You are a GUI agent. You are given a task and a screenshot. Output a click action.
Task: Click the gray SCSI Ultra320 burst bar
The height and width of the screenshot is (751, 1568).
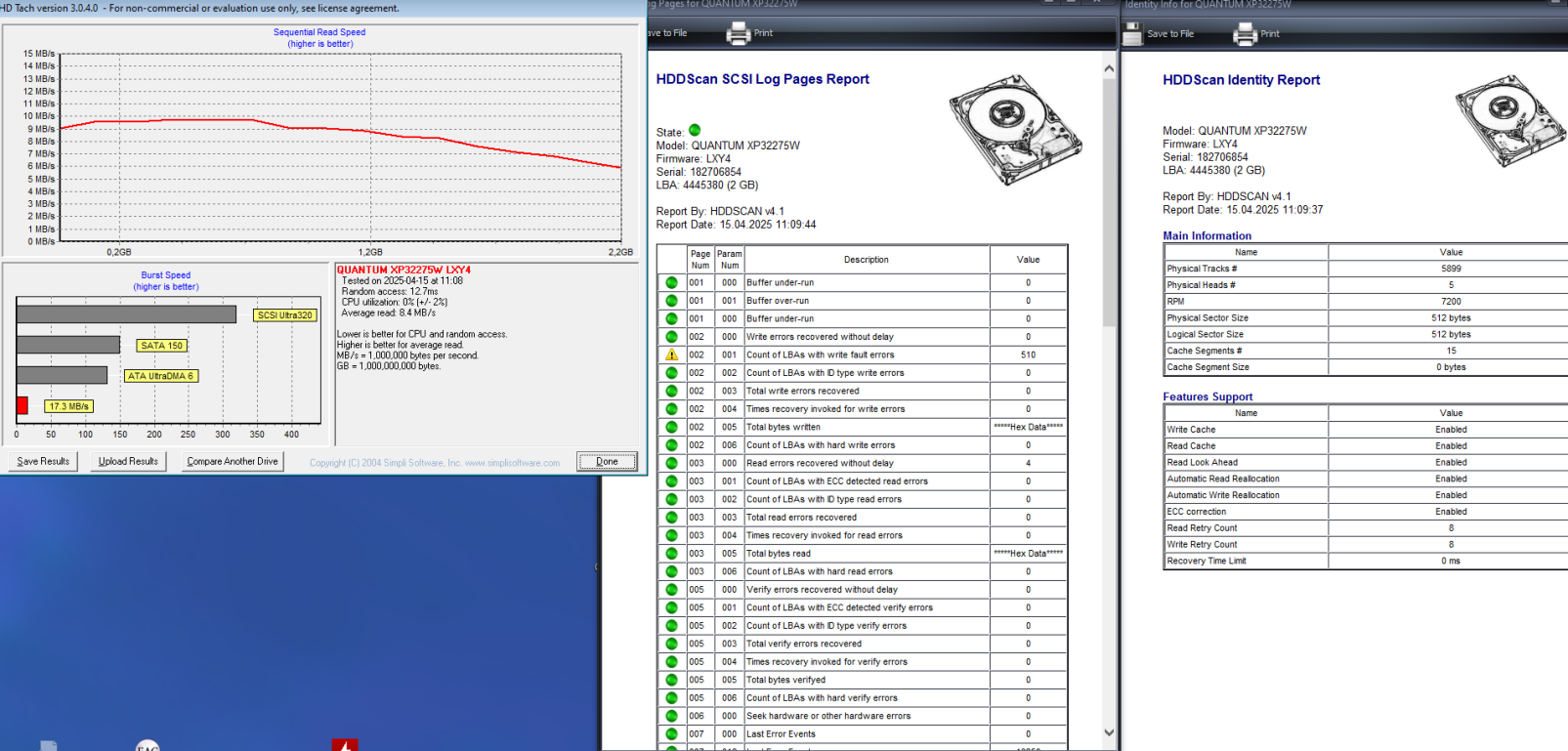(126, 314)
